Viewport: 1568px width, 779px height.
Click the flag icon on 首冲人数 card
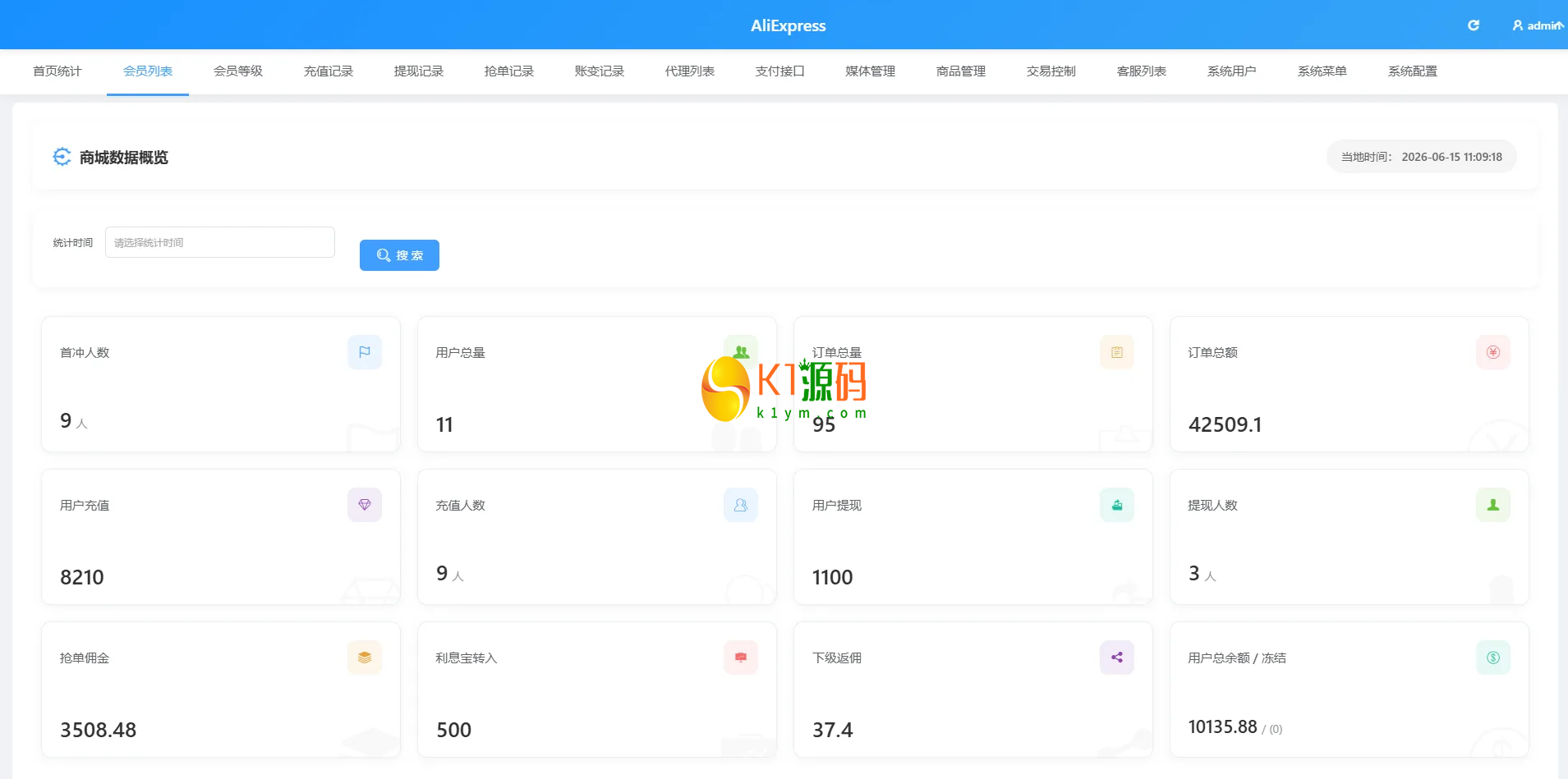pos(365,352)
